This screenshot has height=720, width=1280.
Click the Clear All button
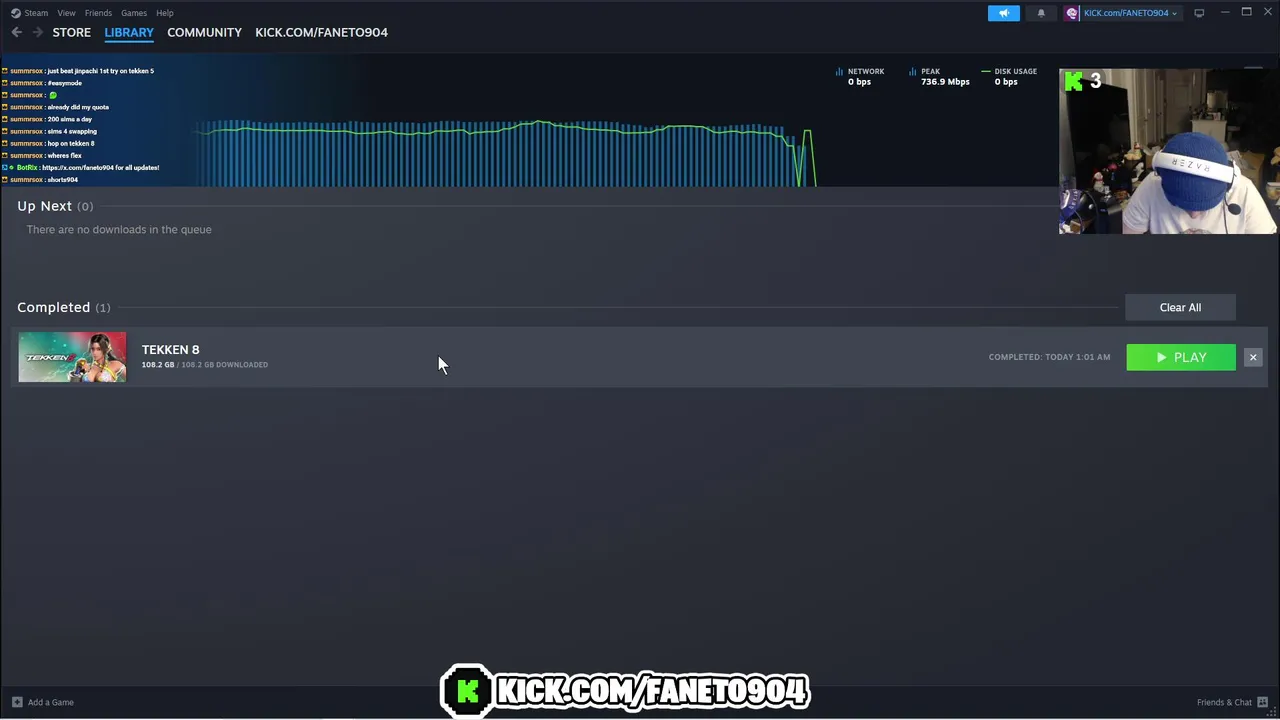pyautogui.click(x=1180, y=307)
